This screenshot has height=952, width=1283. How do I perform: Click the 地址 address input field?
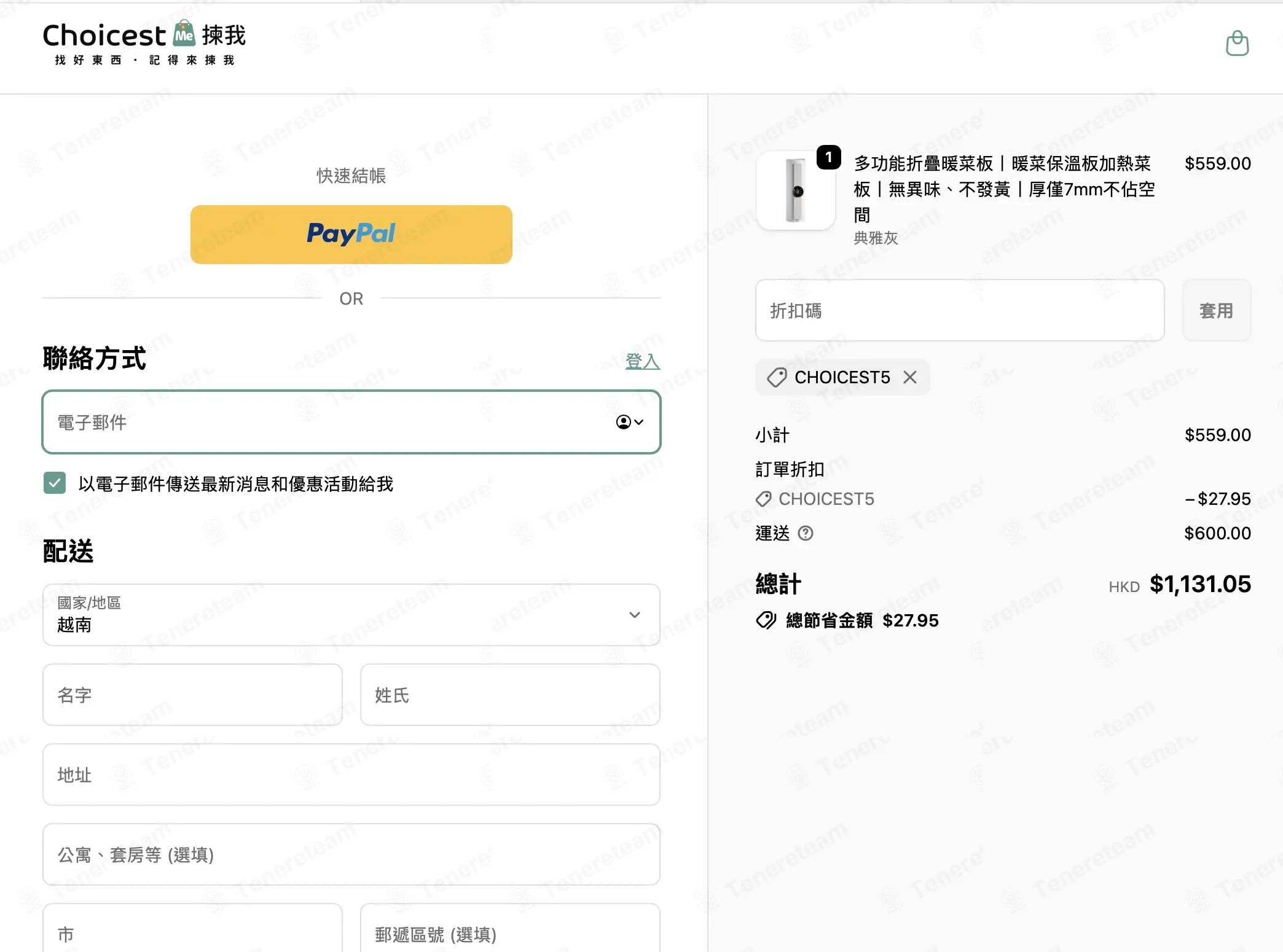click(x=351, y=774)
